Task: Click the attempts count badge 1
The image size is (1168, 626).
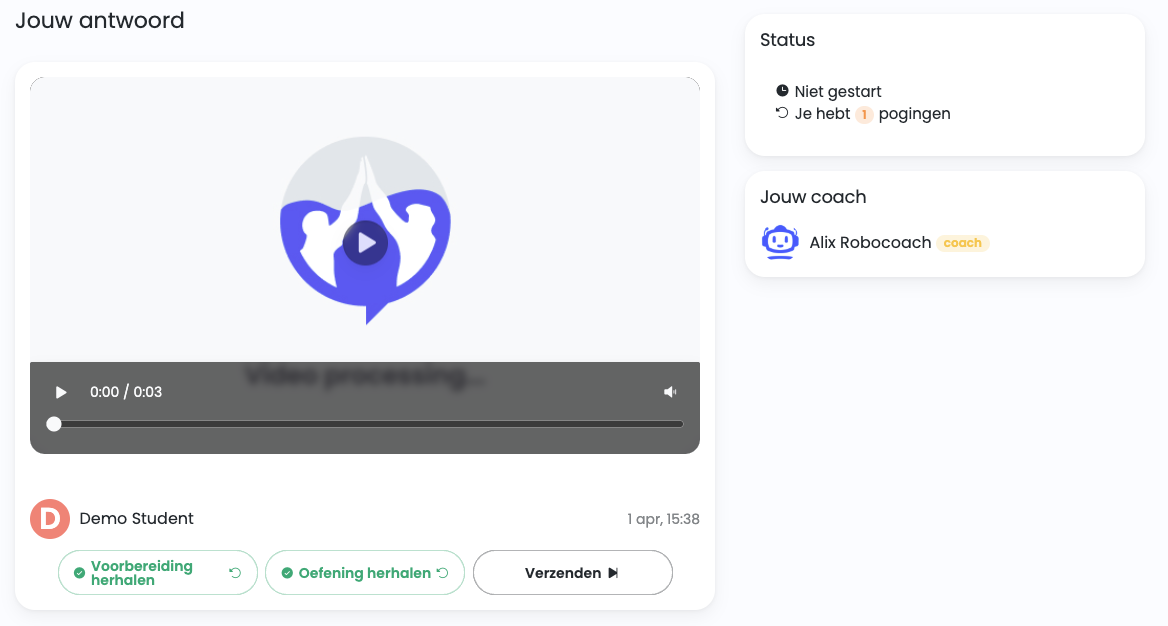Action: 864,114
